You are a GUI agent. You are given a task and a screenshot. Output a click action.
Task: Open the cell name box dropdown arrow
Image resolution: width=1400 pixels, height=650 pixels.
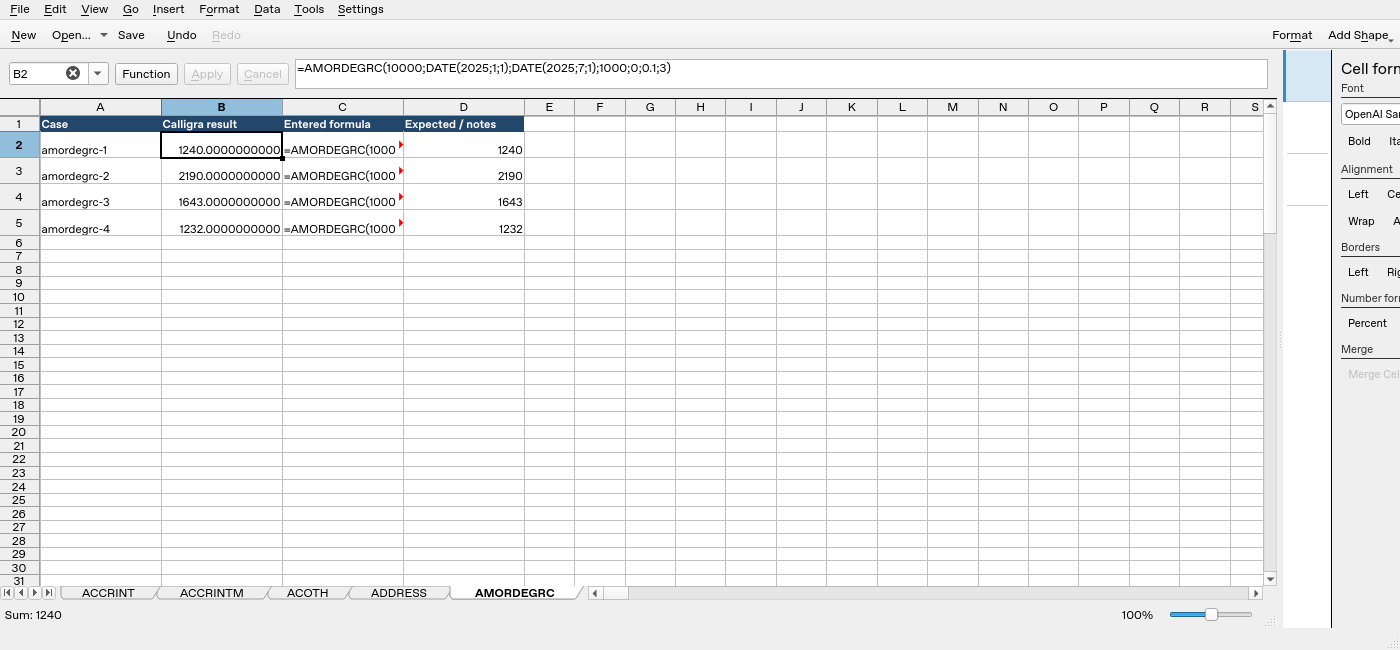[x=98, y=73]
